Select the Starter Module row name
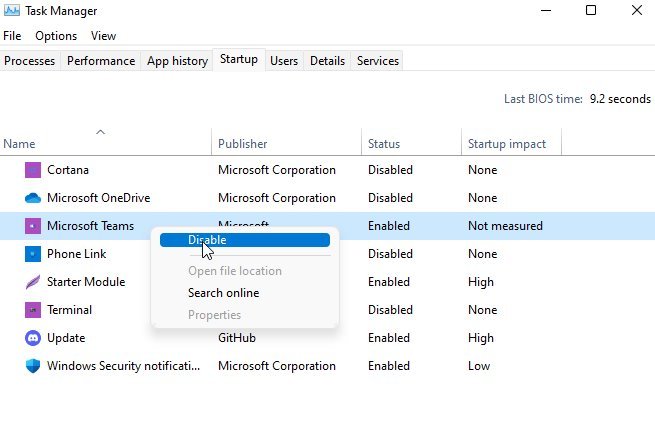The image size is (655, 438). click(86, 282)
